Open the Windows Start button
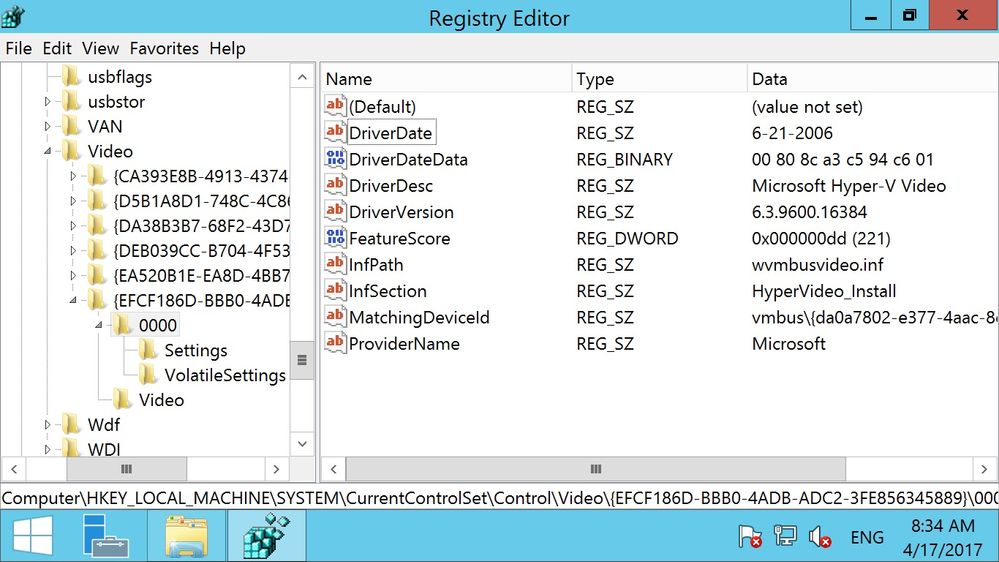The width and height of the screenshot is (999, 562). point(32,536)
